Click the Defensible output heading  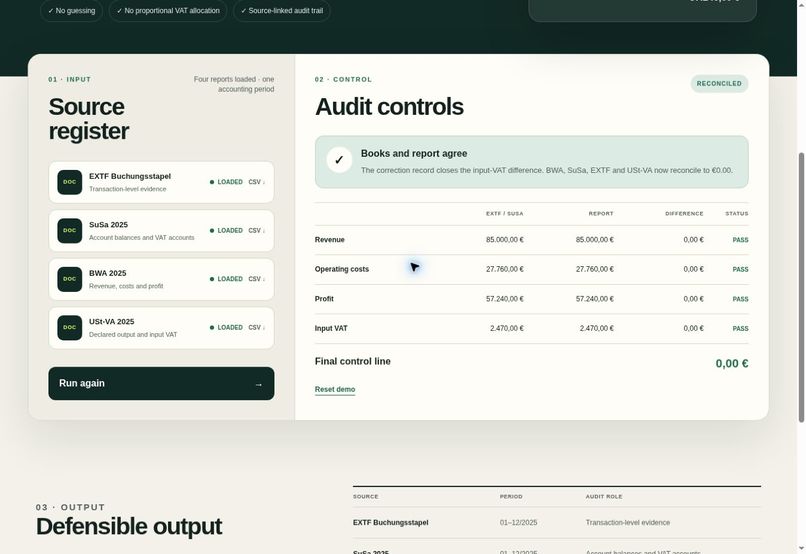[x=129, y=526]
